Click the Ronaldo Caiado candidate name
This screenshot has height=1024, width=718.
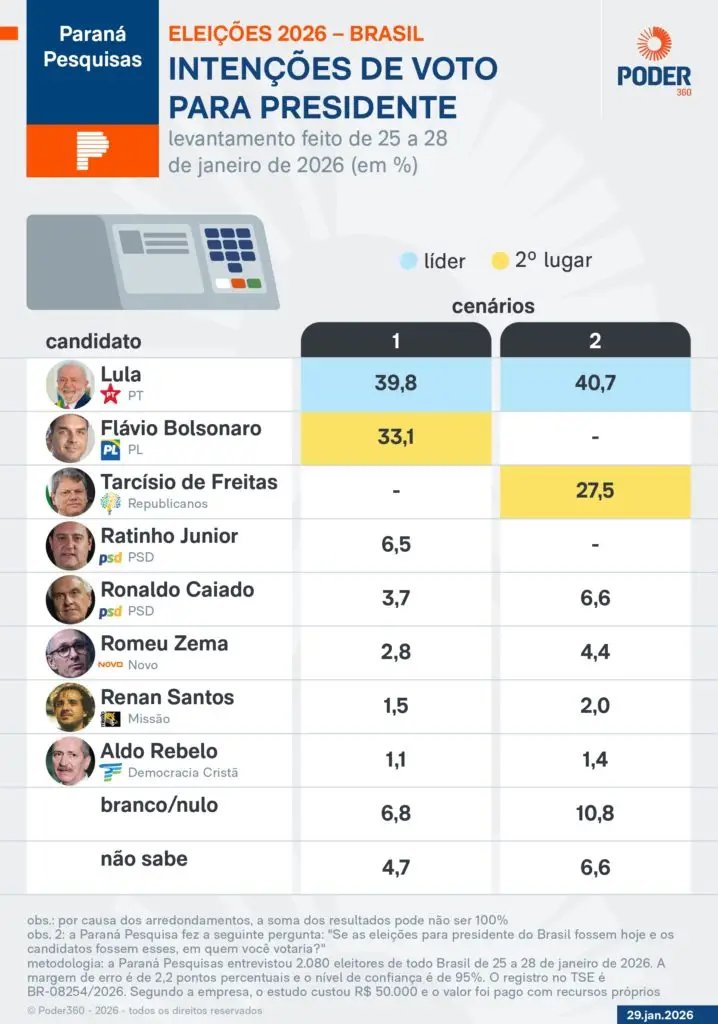coord(177,589)
